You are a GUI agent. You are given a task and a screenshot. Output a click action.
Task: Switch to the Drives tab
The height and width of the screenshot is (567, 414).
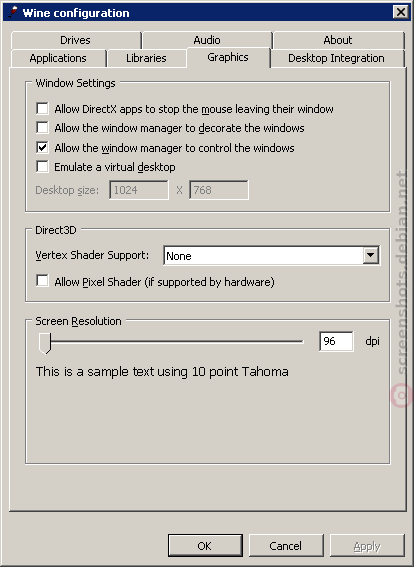pos(76,40)
